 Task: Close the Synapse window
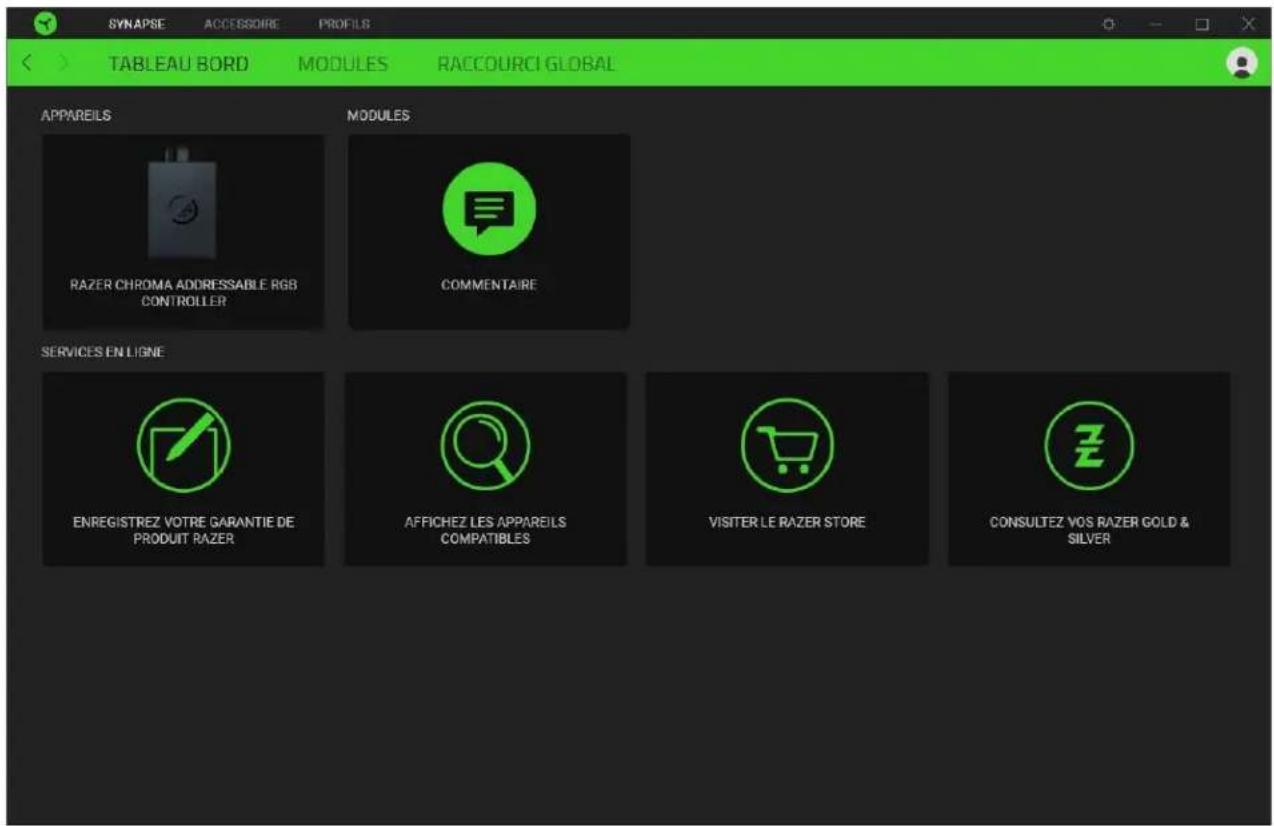(1248, 23)
